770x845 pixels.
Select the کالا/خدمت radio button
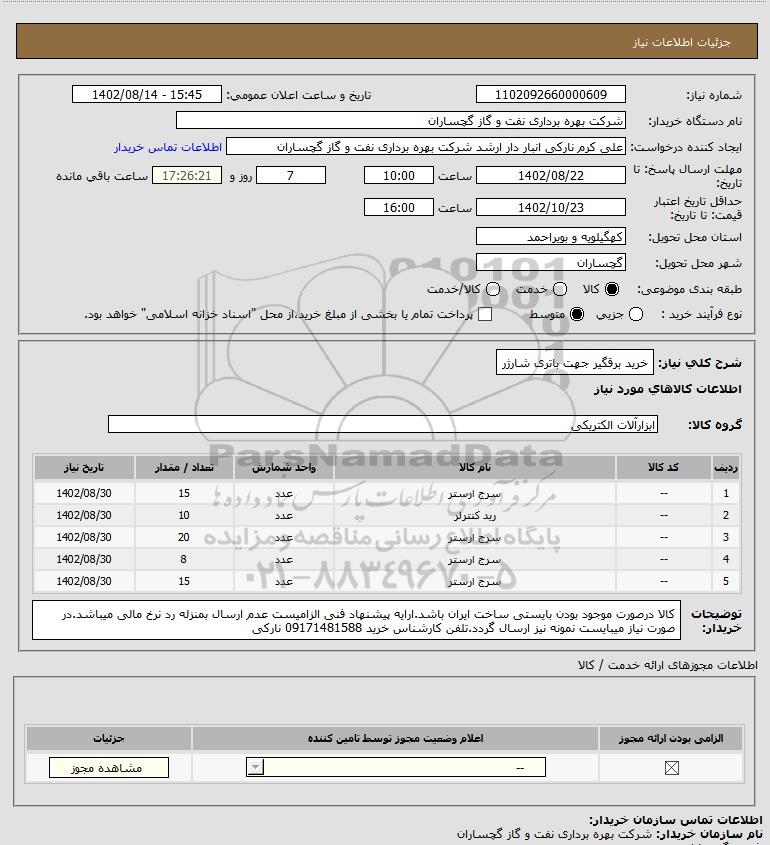pyautogui.click(x=492, y=289)
